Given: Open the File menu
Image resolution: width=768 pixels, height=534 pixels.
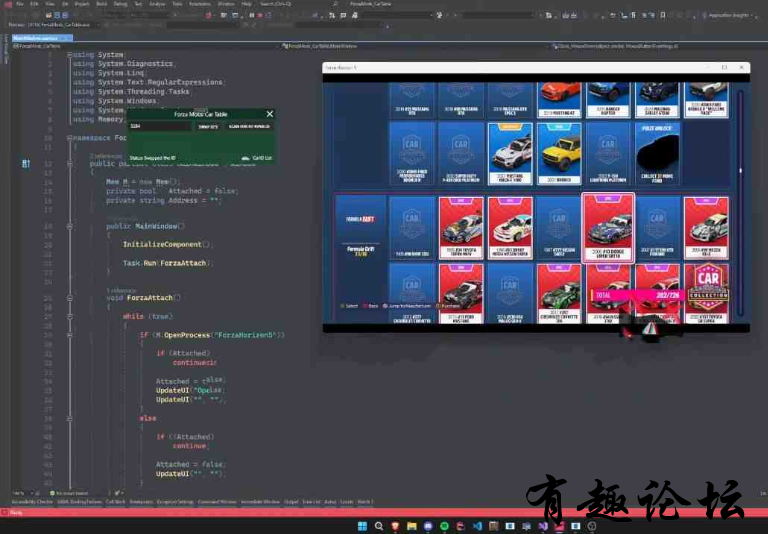Looking at the screenshot, I should pos(20,4).
